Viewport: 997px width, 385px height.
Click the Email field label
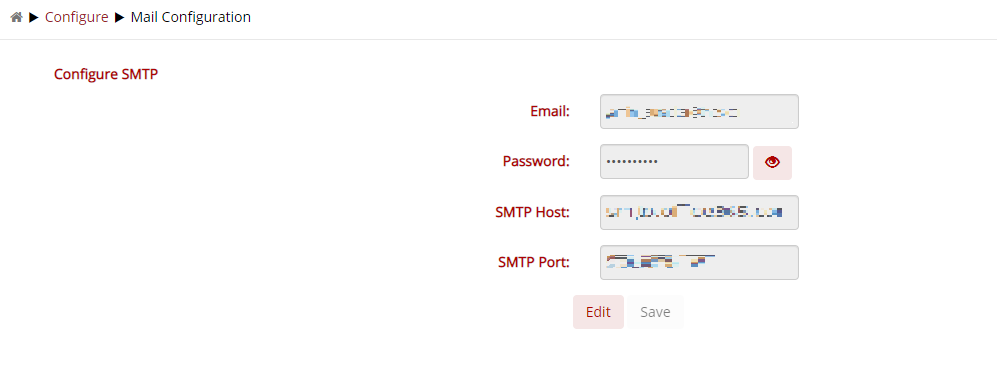tap(549, 111)
